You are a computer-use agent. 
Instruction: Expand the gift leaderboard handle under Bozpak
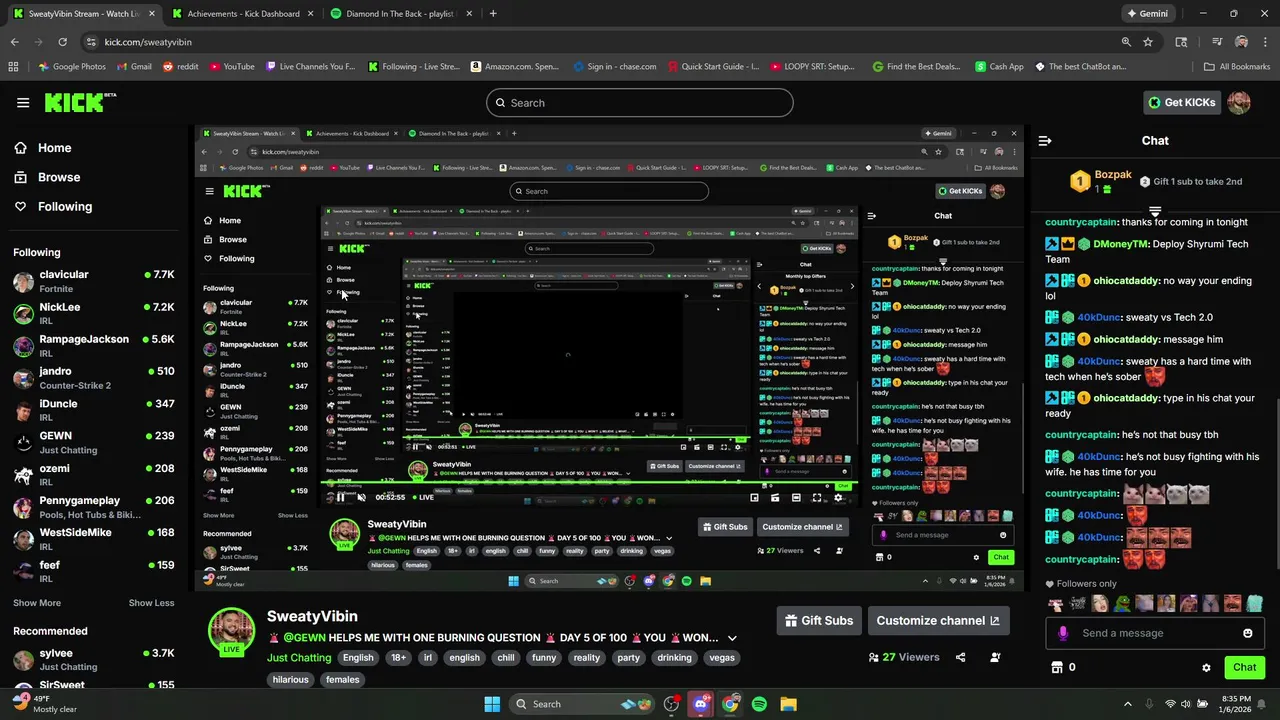point(1155,211)
